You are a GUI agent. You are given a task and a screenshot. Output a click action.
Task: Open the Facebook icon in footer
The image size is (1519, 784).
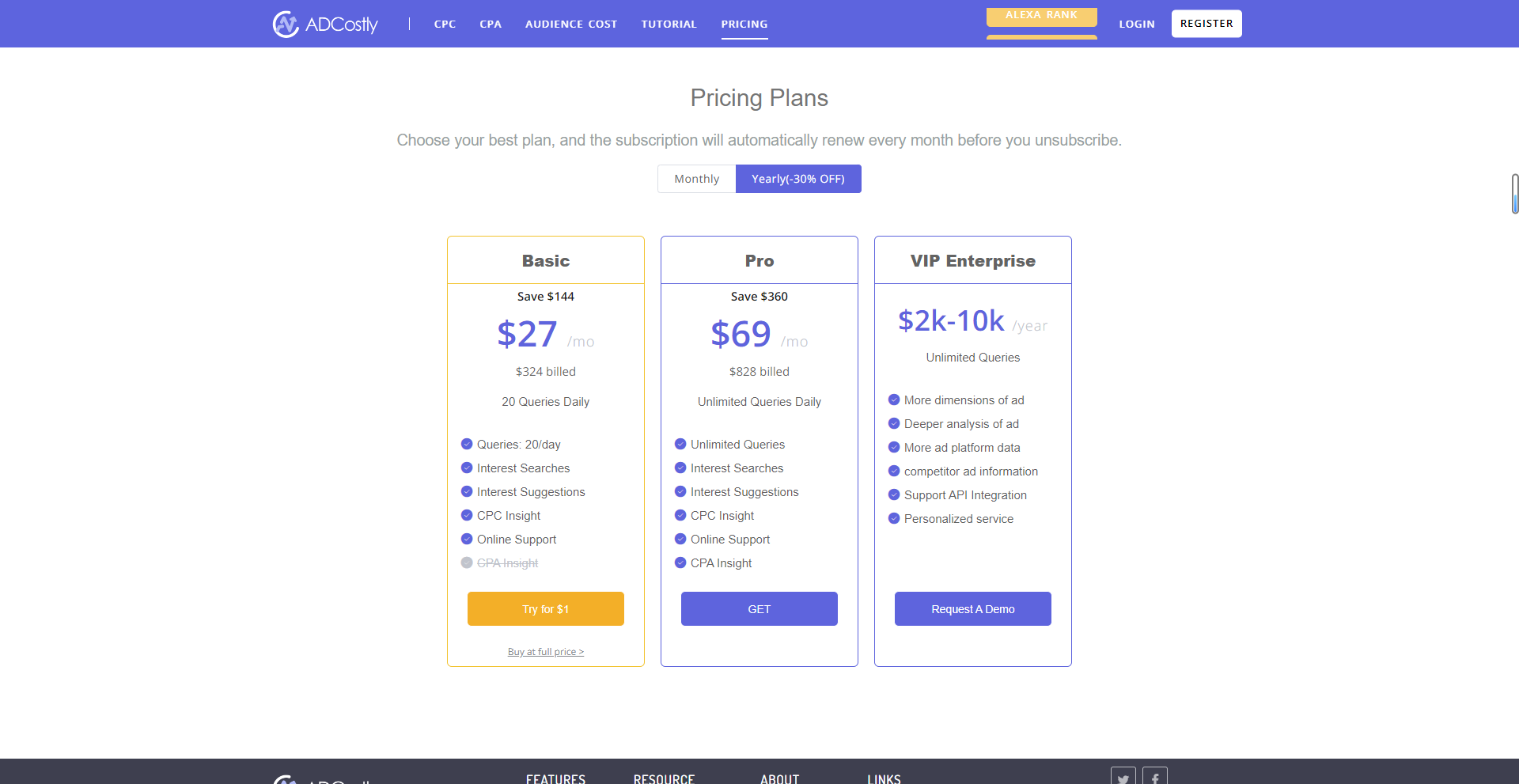(x=1155, y=777)
